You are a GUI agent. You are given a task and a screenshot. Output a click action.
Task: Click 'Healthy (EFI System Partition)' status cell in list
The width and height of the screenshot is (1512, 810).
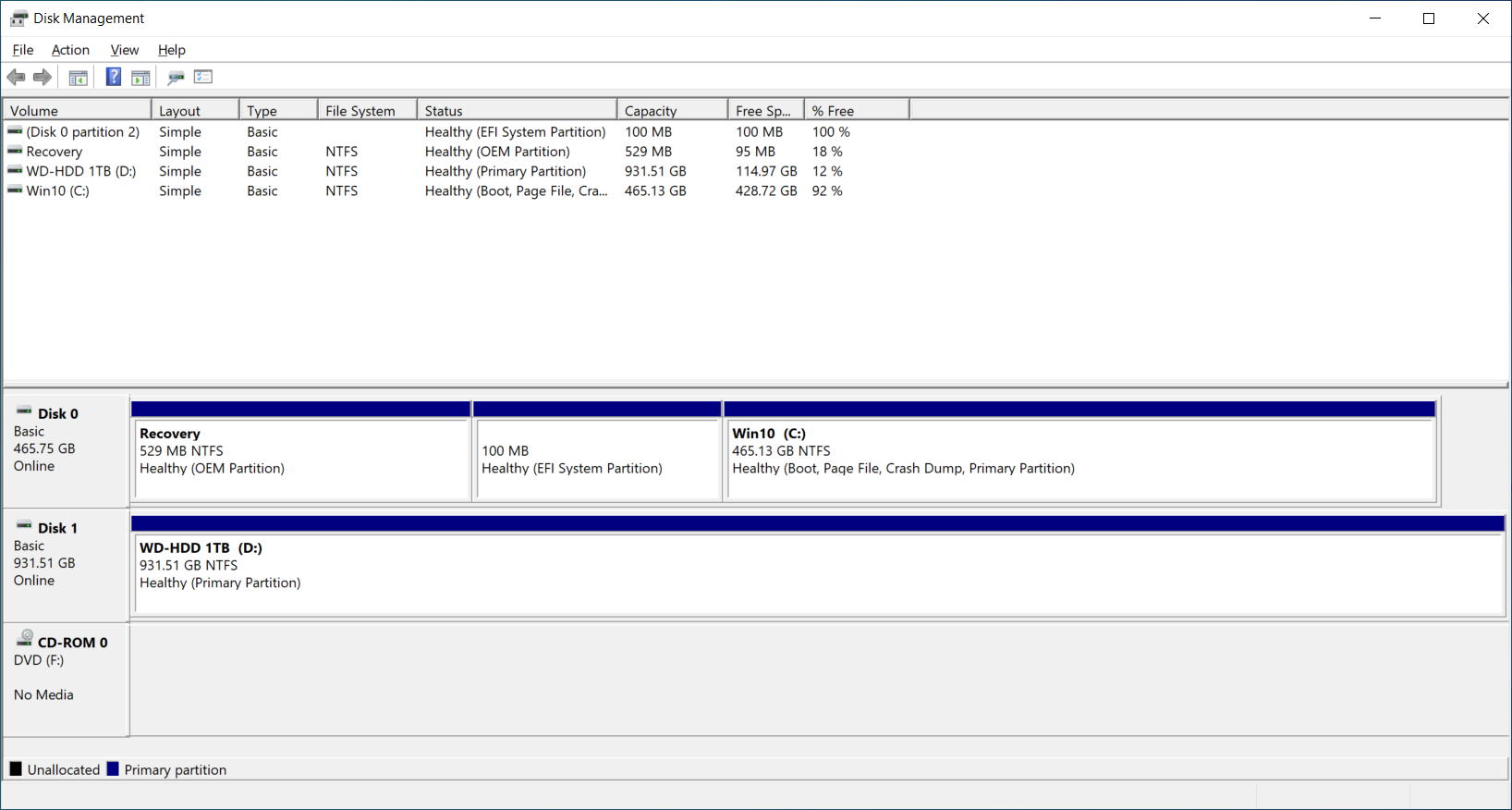516,132
